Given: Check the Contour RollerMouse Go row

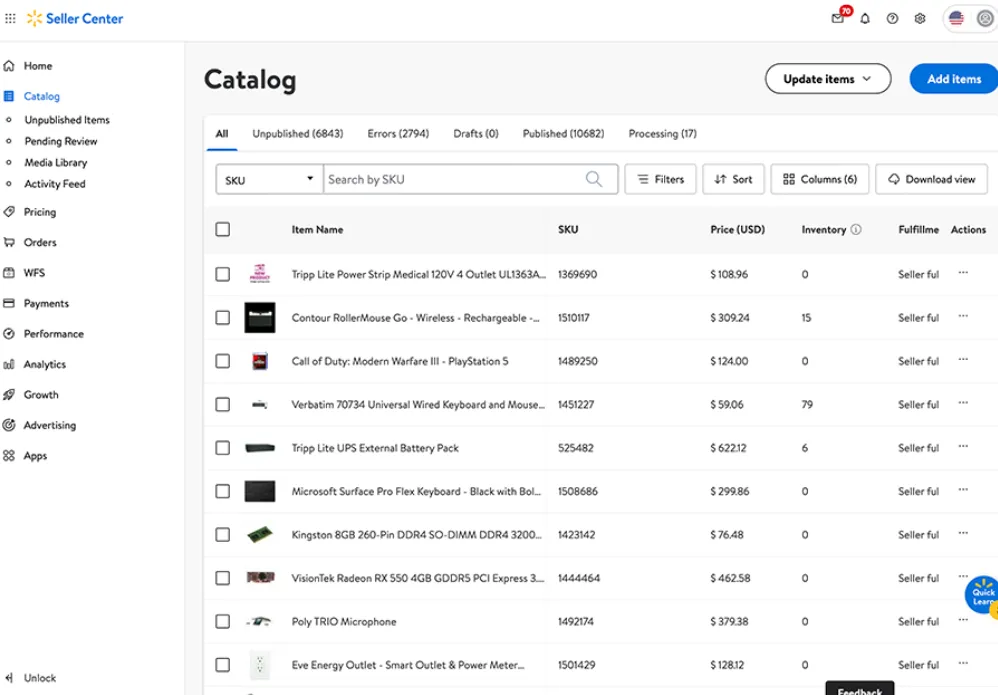Looking at the screenshot, I should point(223,318).
